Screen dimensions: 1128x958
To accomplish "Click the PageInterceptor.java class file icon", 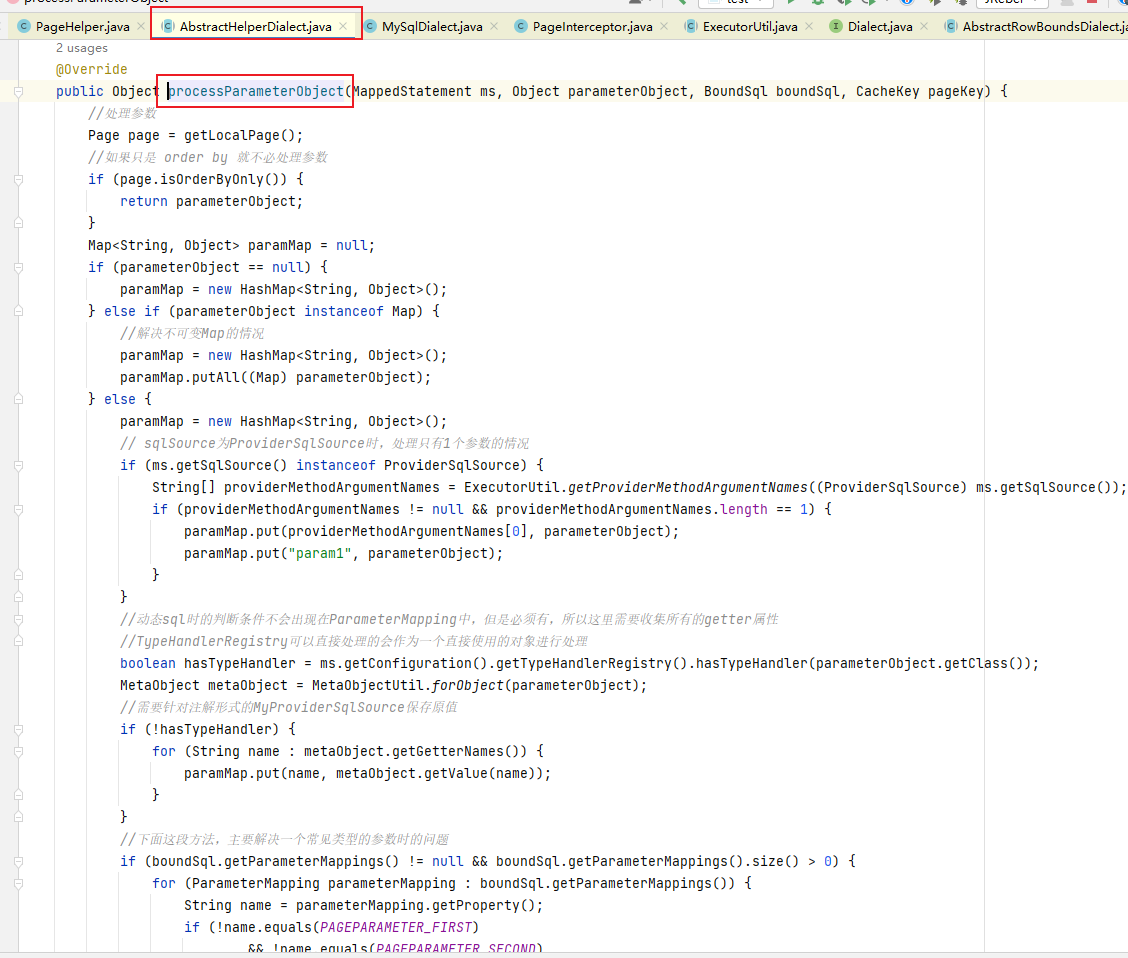I will [521, 27].
